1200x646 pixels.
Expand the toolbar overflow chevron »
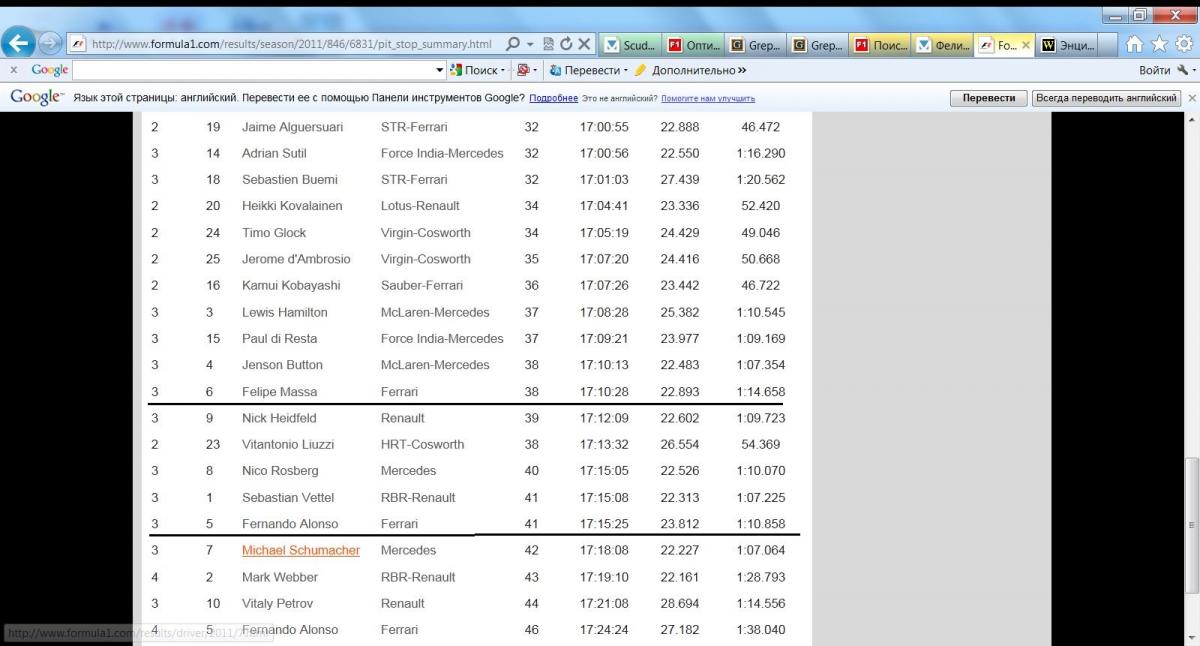tap(742, 71)
